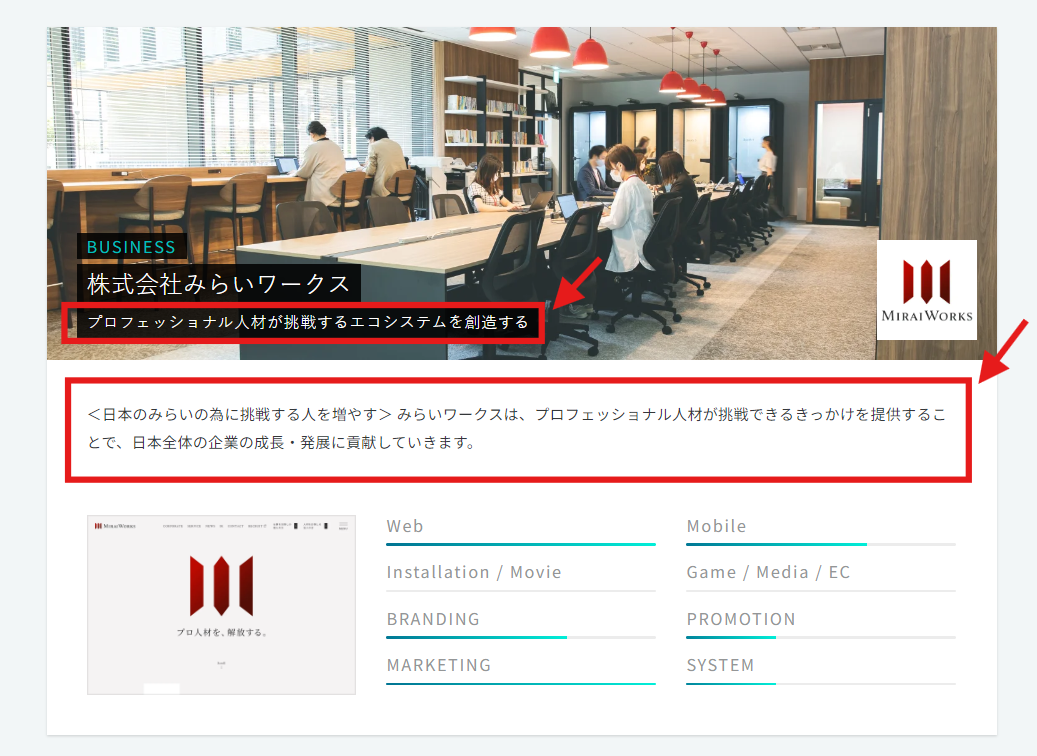The height and width of the screenshot is (756, 1037).
Task: Click the MiraiWorks logo badge on photo
Action: pos(927,290)
